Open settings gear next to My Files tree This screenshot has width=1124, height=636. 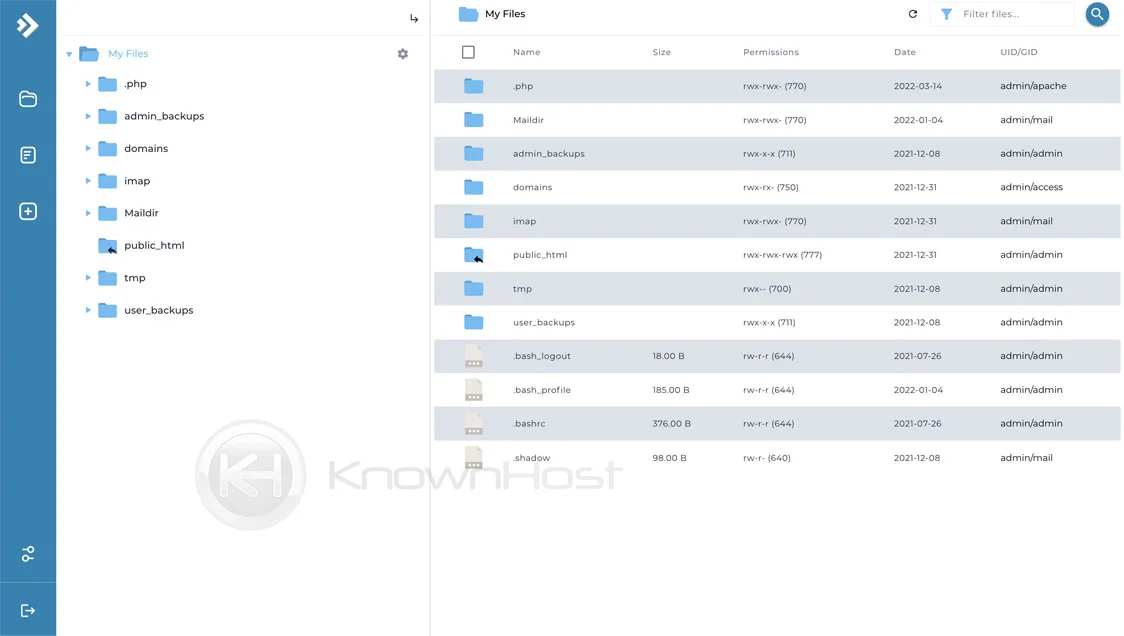point(402,53)
